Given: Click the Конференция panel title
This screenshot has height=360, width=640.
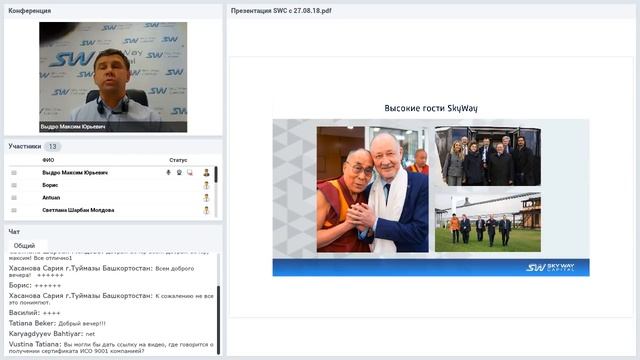Looking at the screenshot, I should [30, 11].
